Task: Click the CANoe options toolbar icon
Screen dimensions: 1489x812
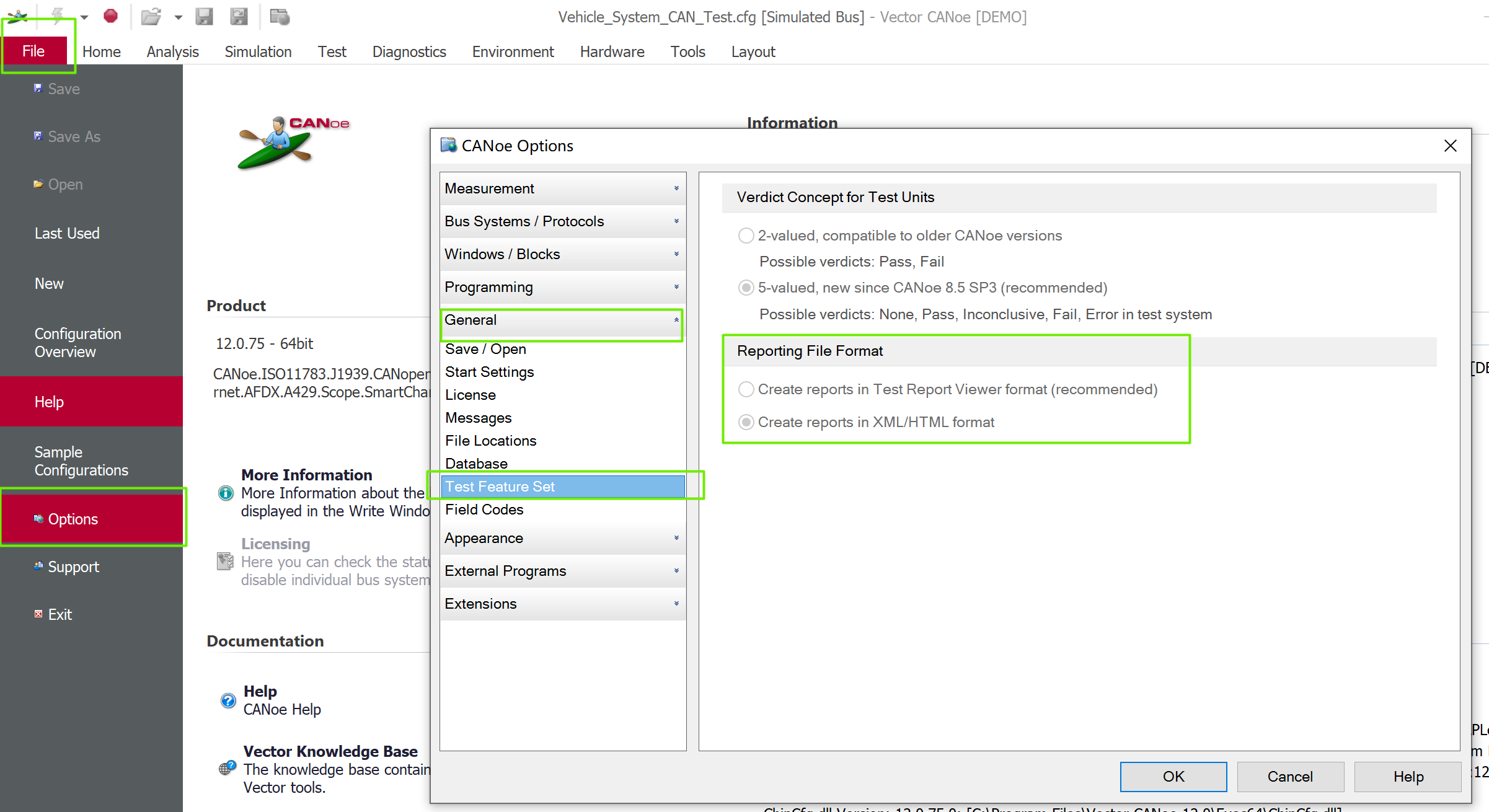Action: pos(280,17)
